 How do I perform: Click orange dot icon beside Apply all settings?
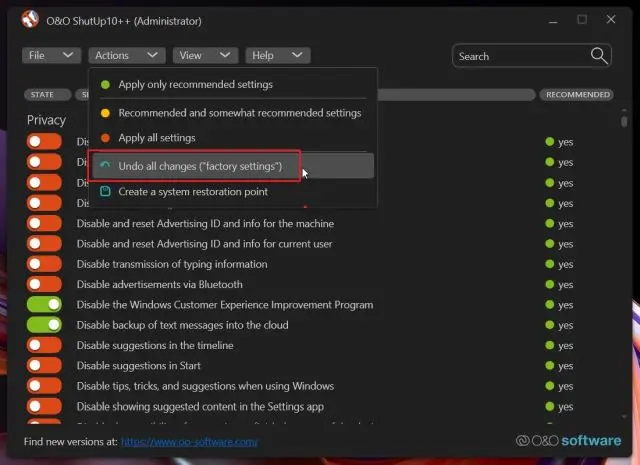(x=105, y=138)
